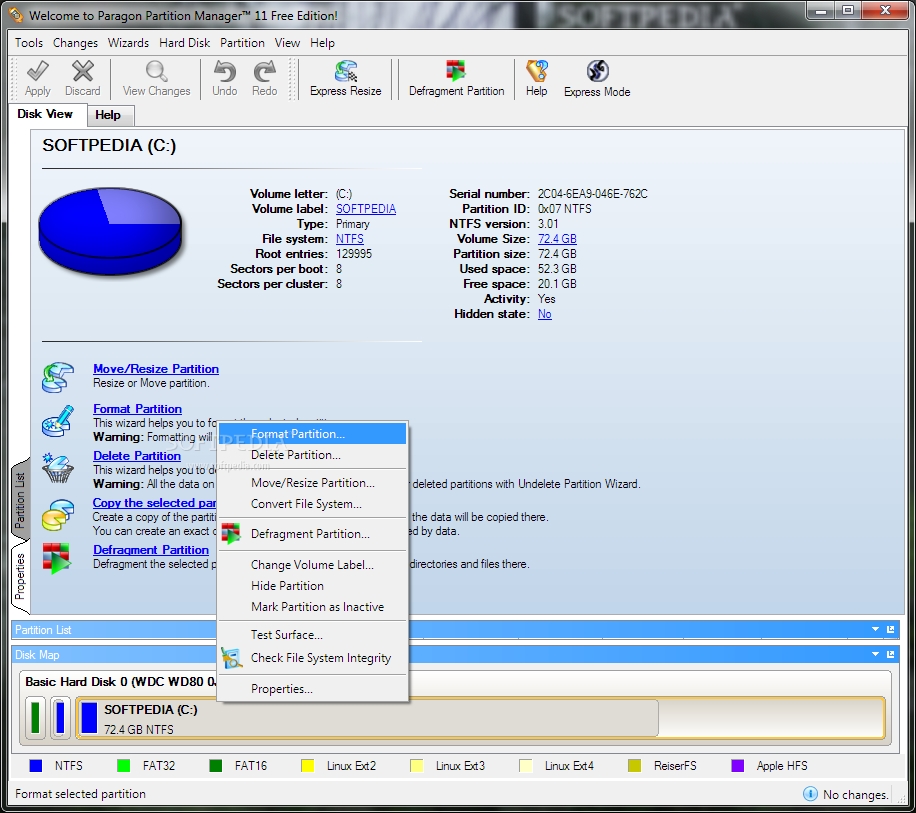Collapse the Disk Map panel arrow
The image size is (916, 813).
click(x=875, y=654)
